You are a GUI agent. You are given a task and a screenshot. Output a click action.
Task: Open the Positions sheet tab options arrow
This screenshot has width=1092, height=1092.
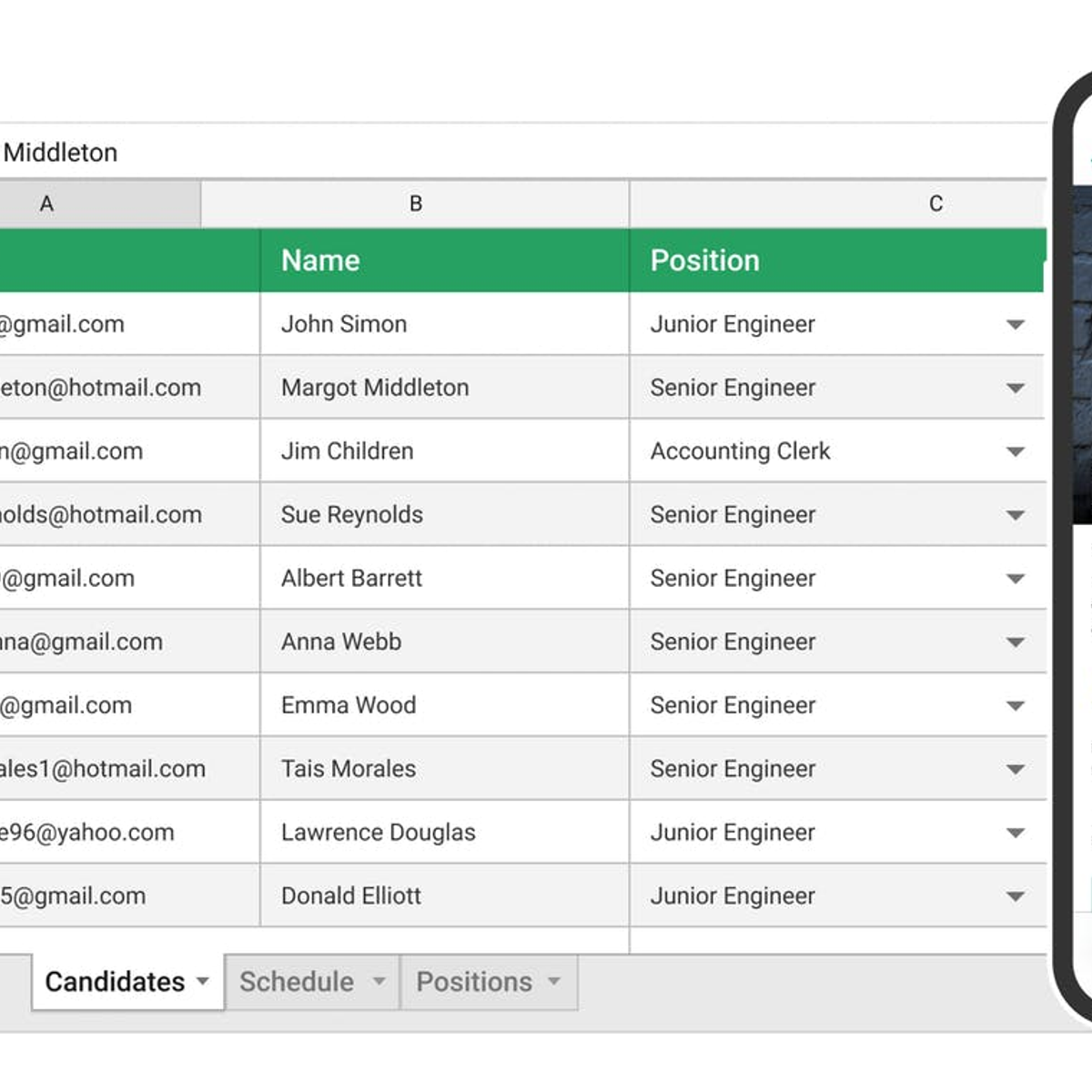(554, 983)
